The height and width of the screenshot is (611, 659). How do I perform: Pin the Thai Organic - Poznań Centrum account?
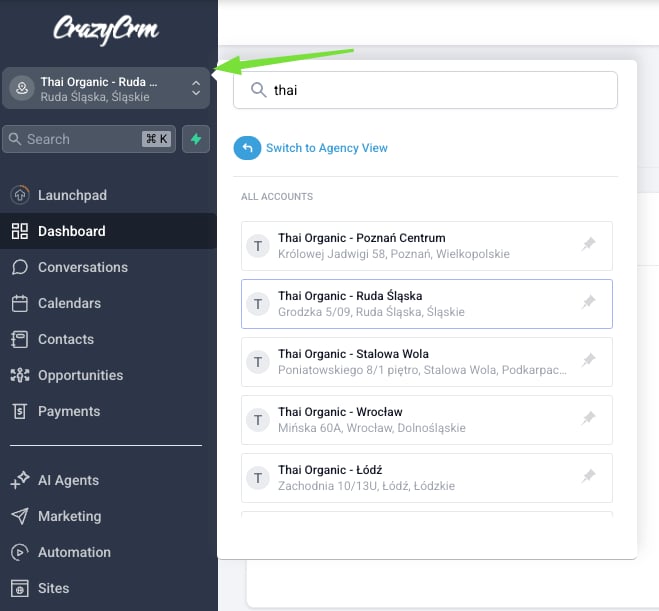(589, 245)
